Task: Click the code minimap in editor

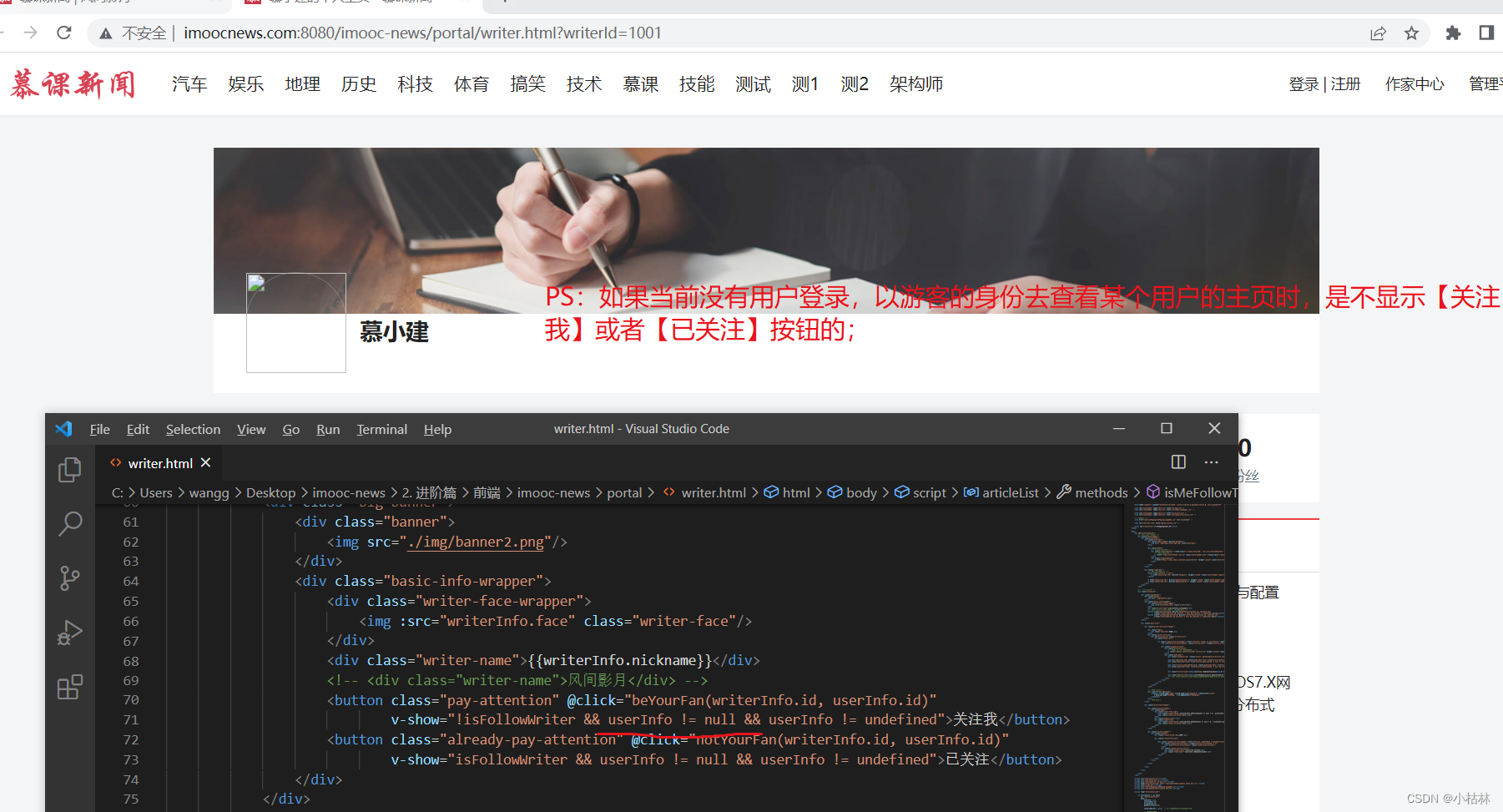Action: tap(1178, 657)
